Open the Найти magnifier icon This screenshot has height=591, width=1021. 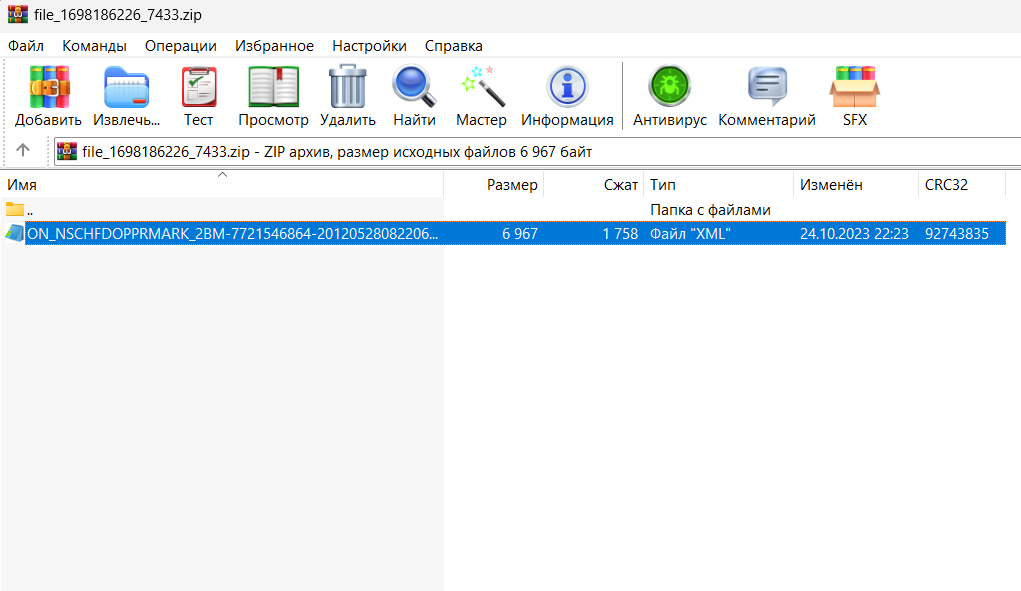click(x=414, y=86)
